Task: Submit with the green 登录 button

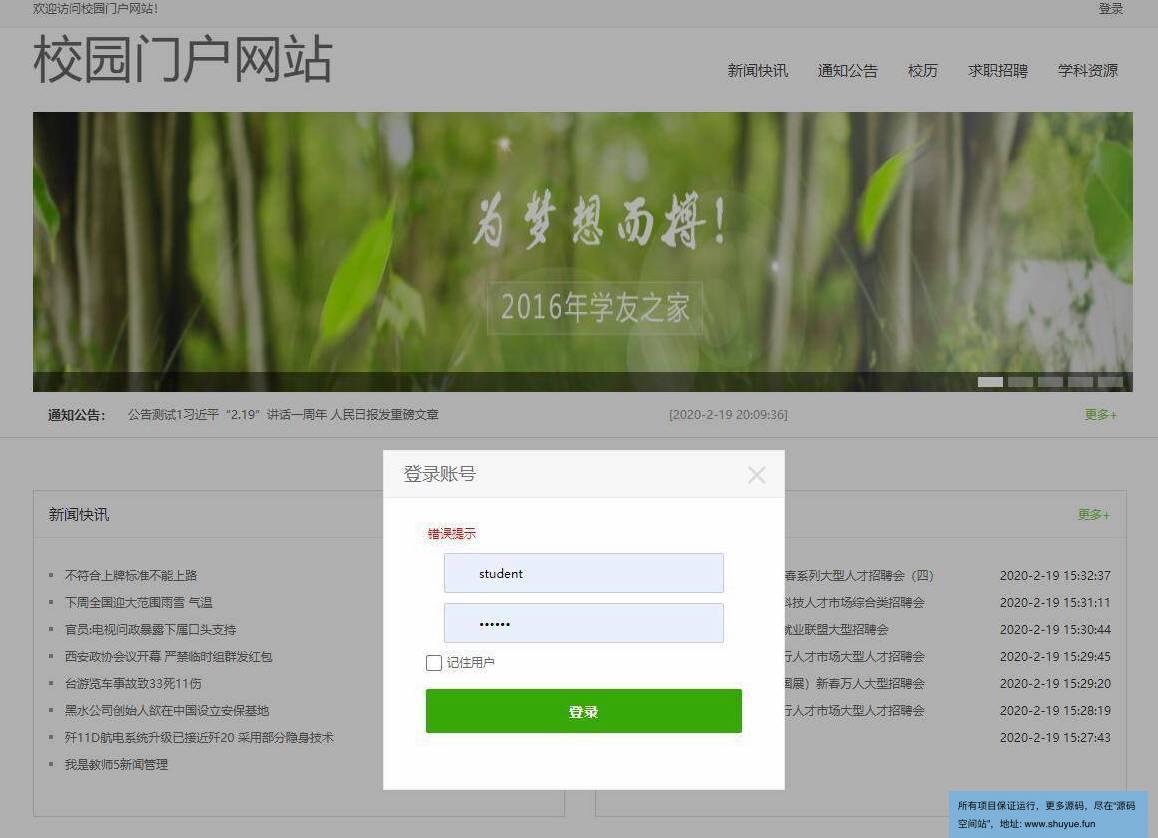Action: tap(583, 711)
